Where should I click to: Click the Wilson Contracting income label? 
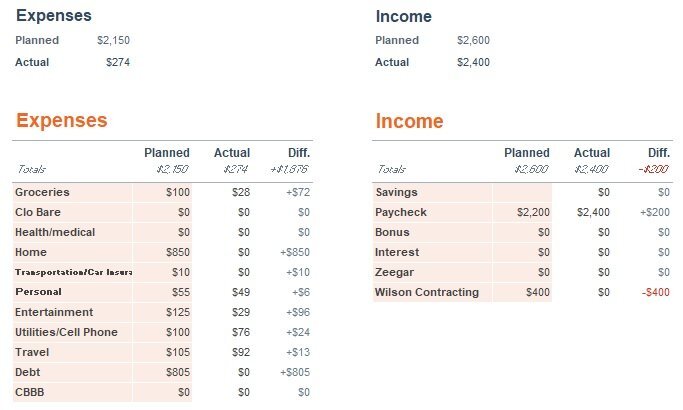(x=427, y=292)
